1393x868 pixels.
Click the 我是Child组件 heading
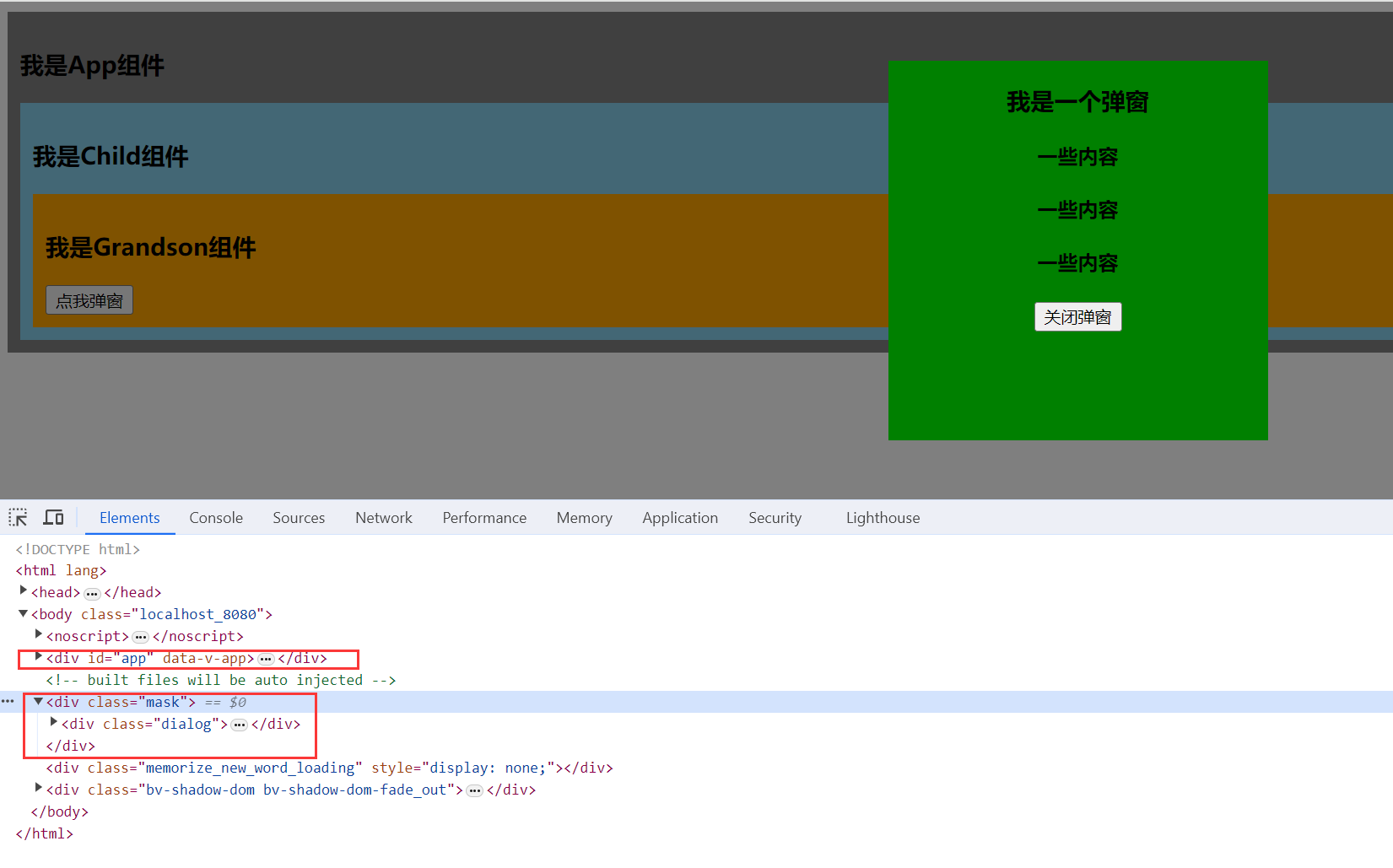[x=111, y=156]
